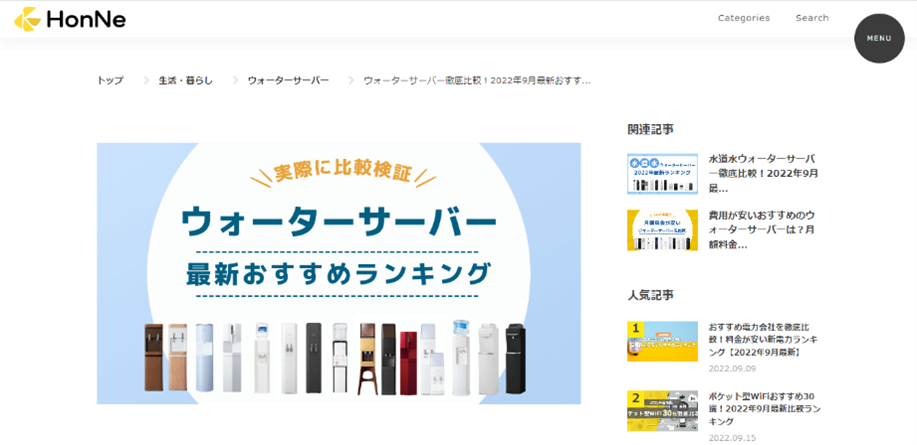Open 費用が安いおすすめのウォーターサーバー article link

(763, 230)
